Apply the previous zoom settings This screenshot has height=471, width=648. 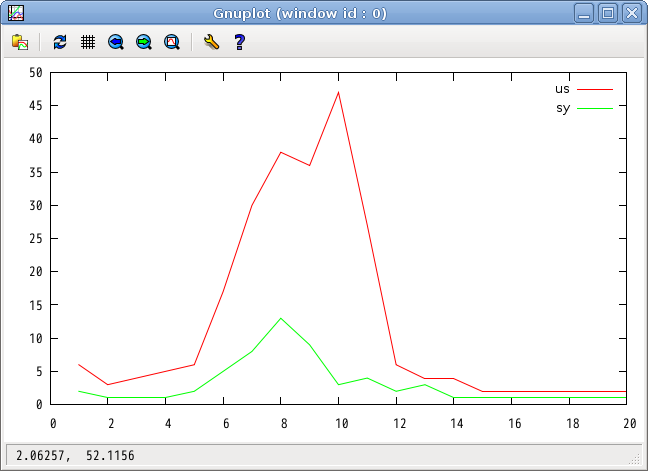coord(116,42)
